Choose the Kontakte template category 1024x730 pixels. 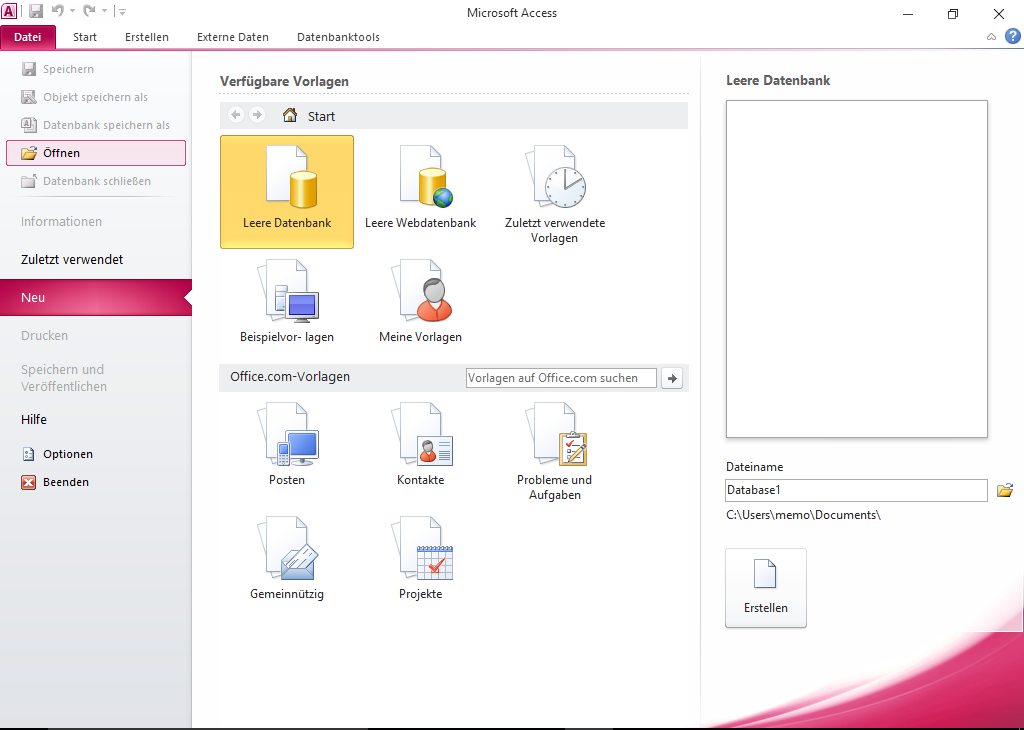click(420, 437)
